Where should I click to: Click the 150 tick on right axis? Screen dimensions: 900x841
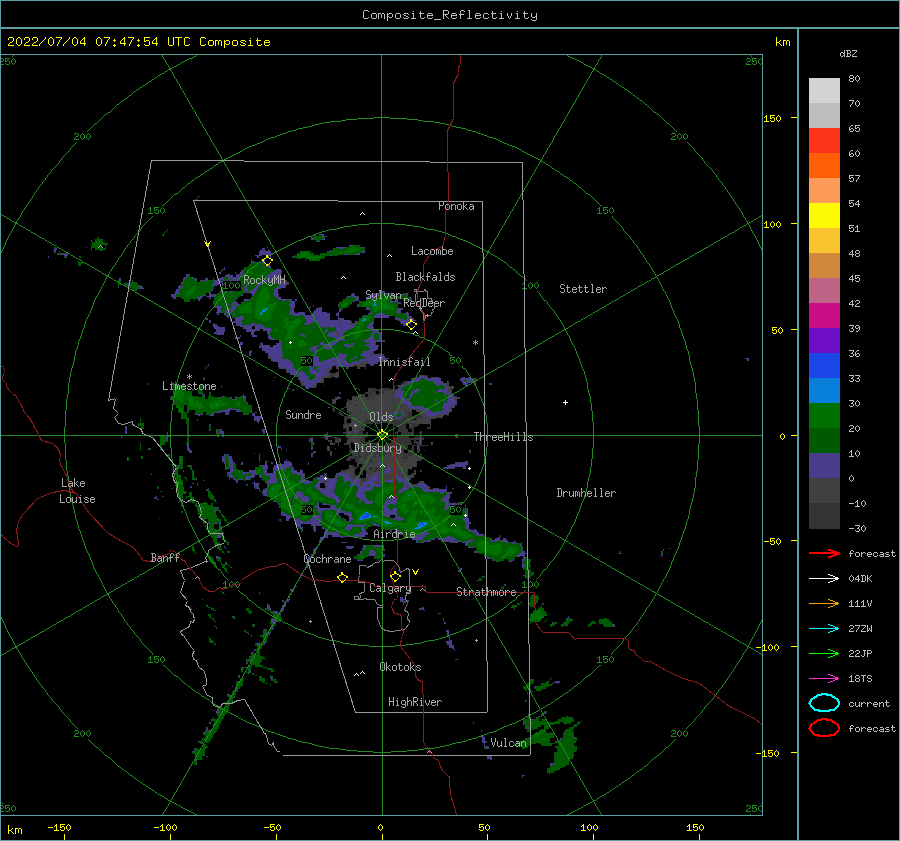[772, 118]
